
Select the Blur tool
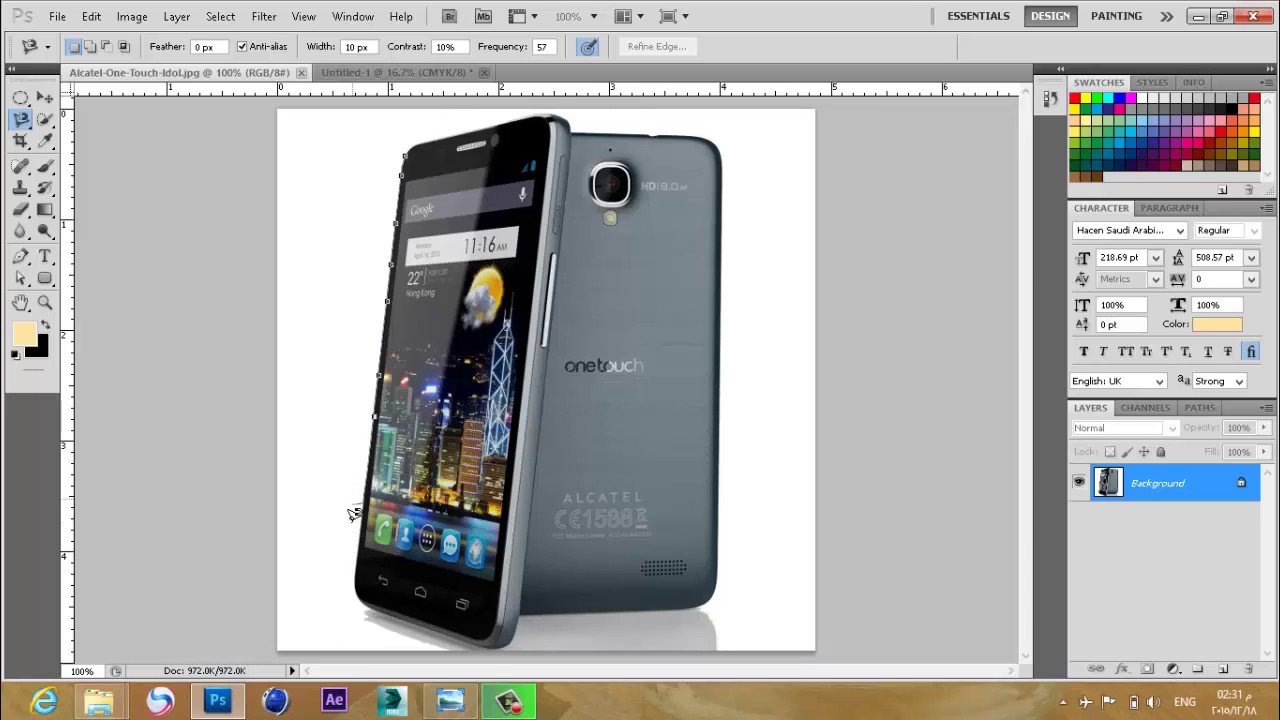[20, 232]
